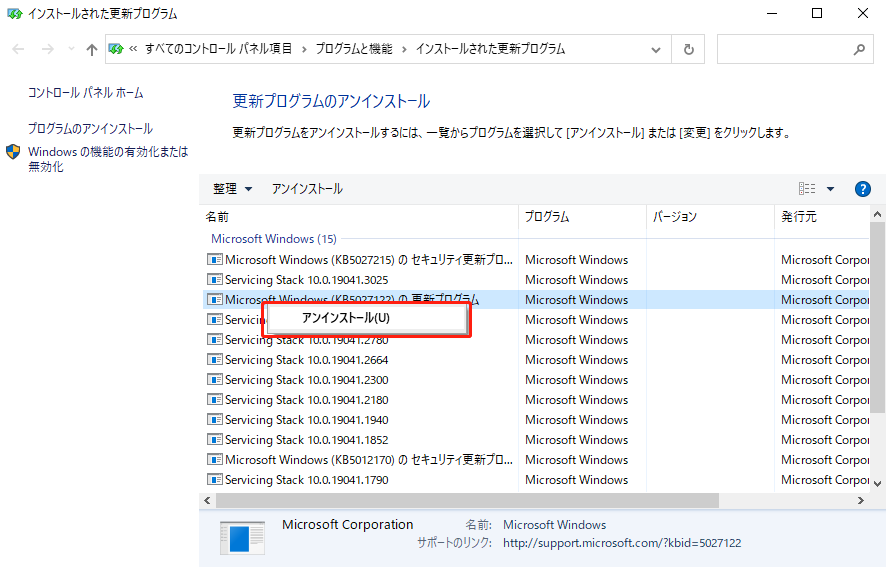The height and width of the screenshot is (567, 886).
Task: Go up one level with up arrow
Action: (92, 50)
